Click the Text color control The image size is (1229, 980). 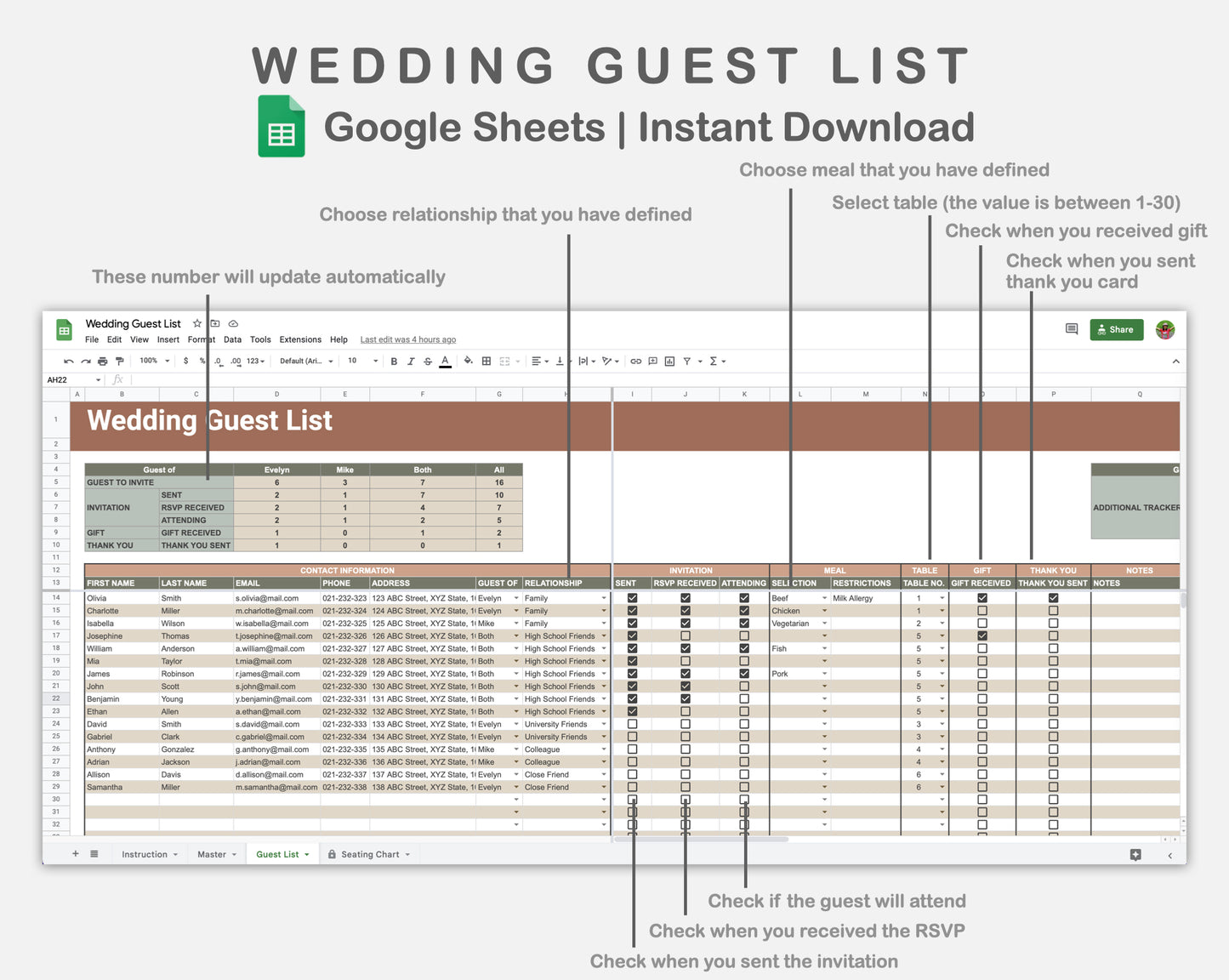445,361
